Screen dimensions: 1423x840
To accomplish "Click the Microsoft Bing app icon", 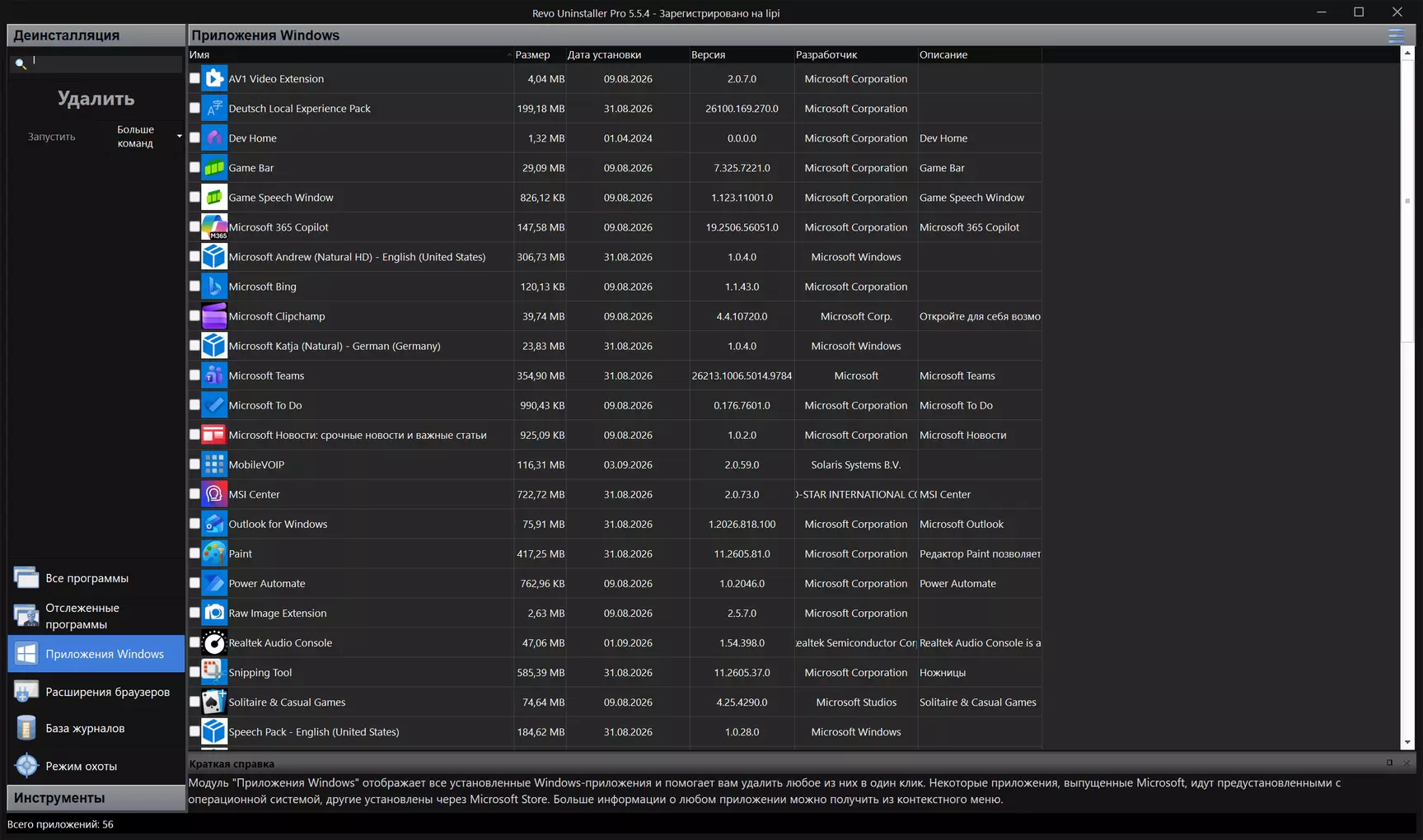I will click(214, 286).
